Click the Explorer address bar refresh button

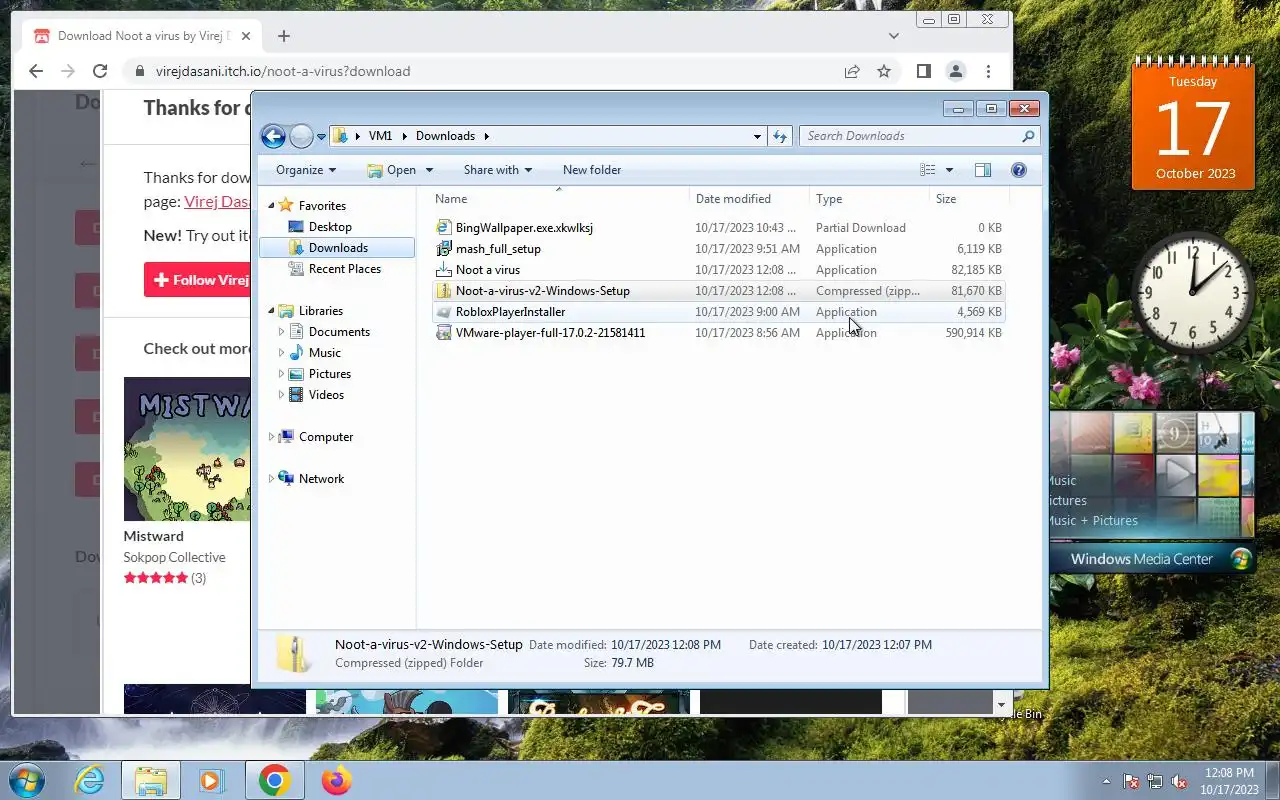[x=780, y=136]
